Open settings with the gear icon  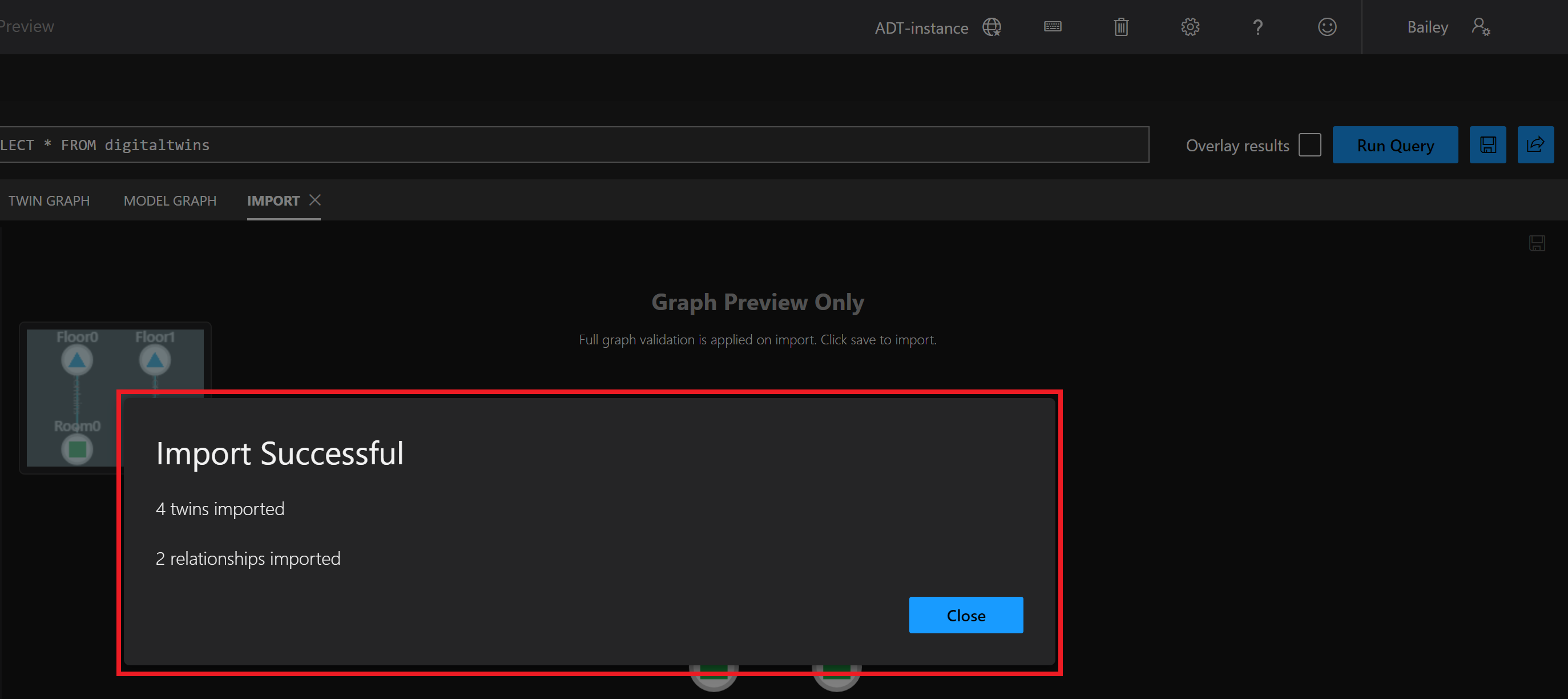1190,27
